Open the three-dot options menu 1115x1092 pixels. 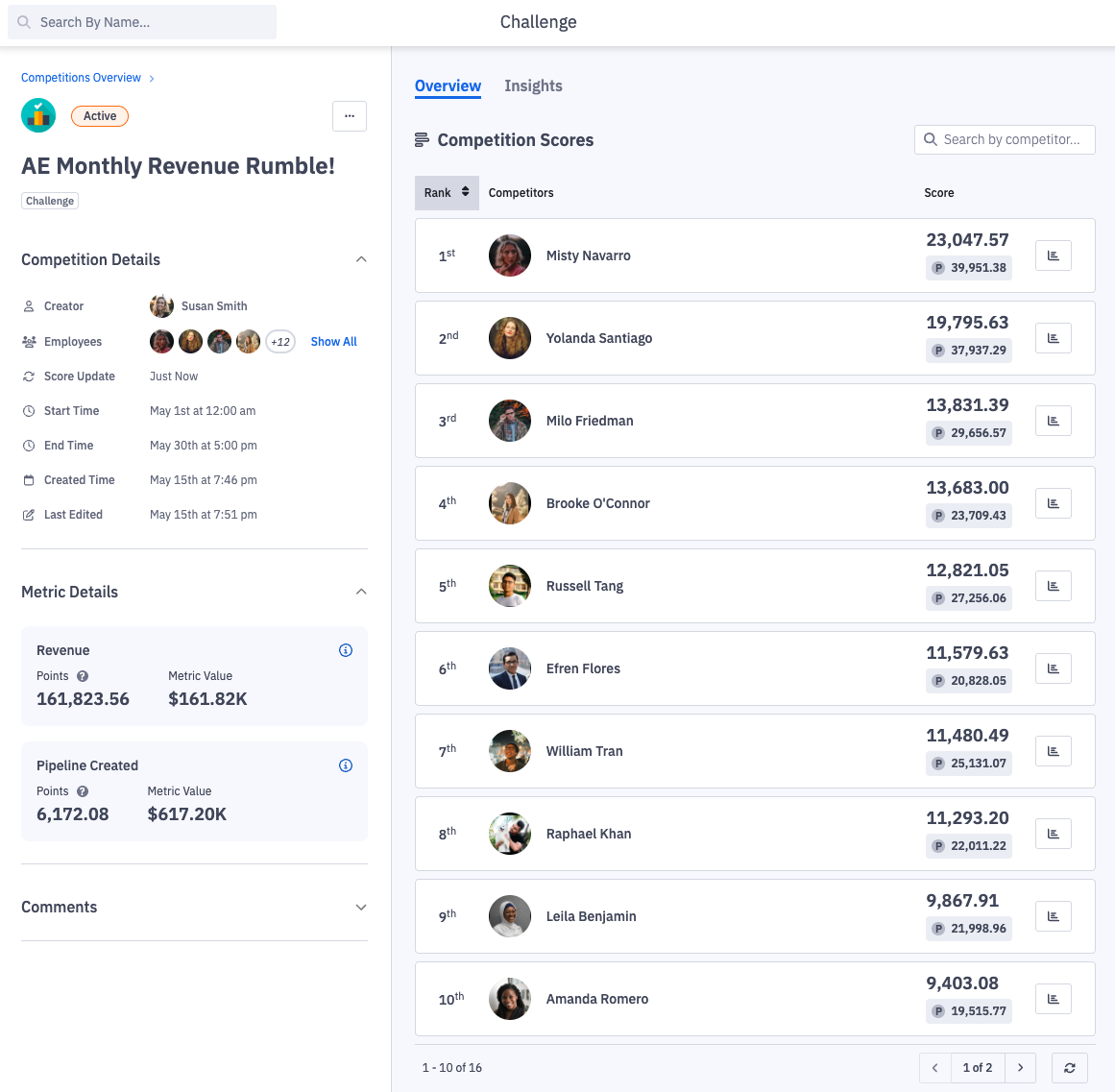click(x=350, y=116)
